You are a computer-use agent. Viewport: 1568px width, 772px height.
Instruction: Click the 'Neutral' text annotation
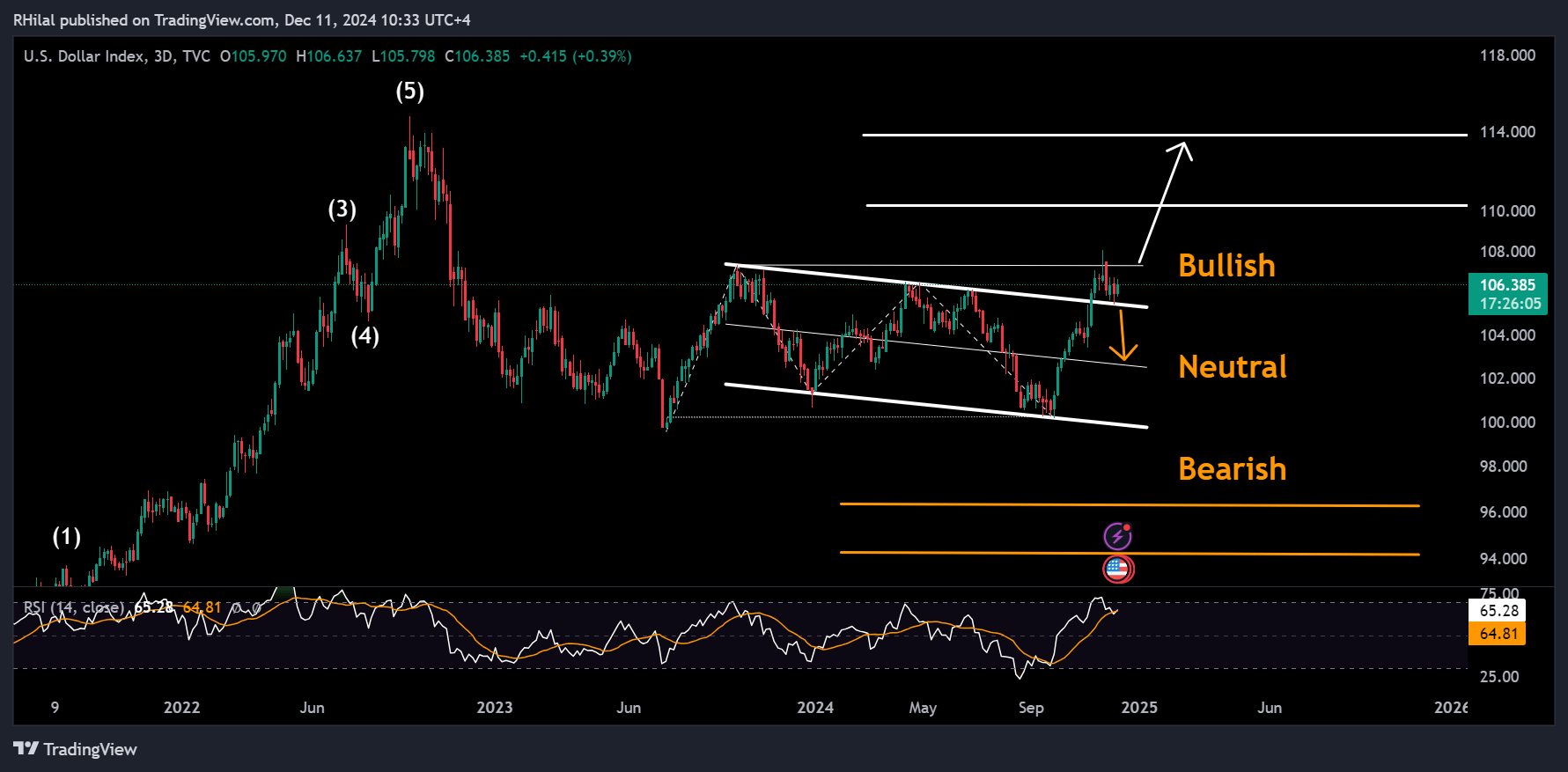point(1233,367)
